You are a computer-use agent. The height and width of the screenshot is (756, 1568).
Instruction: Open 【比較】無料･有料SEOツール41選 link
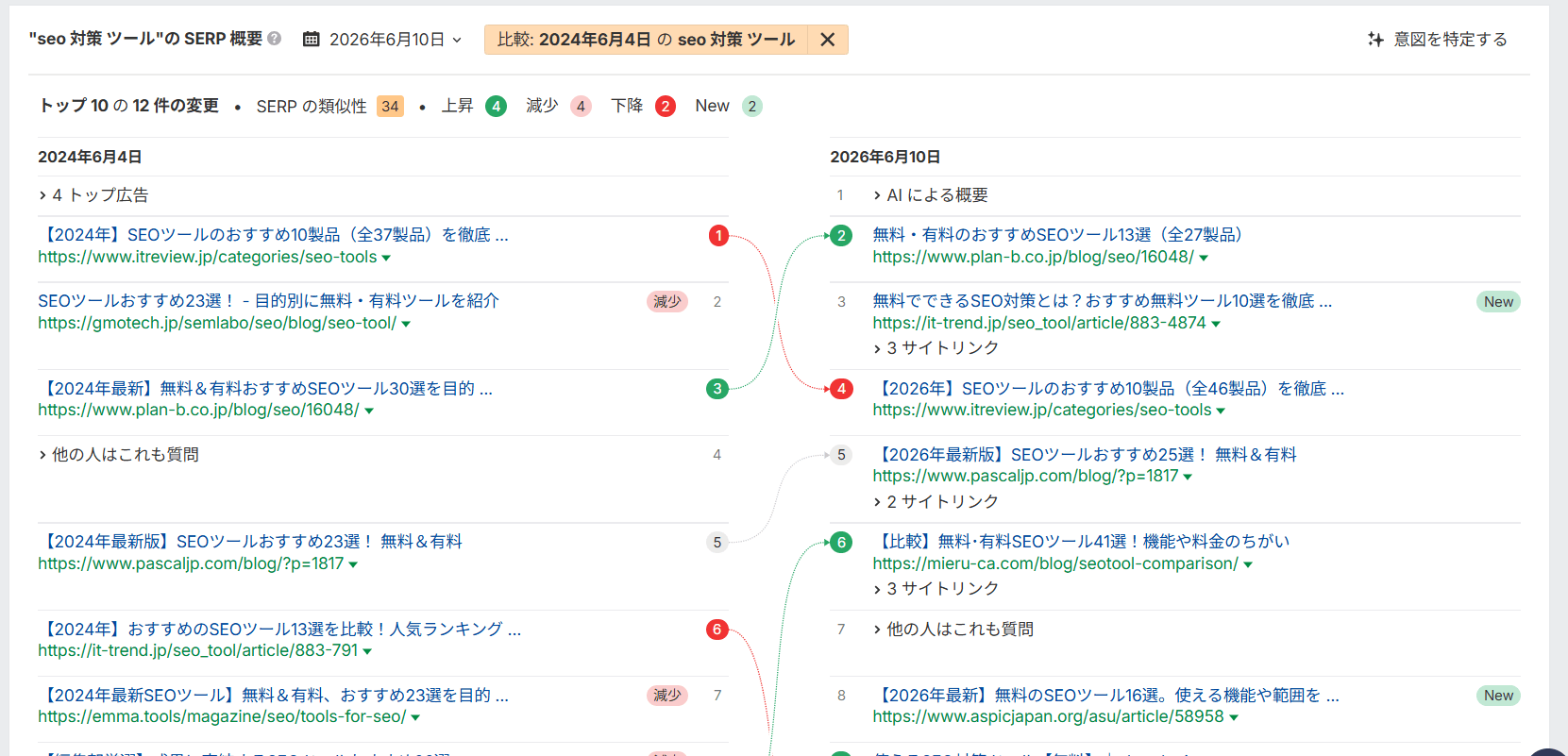click(x=1082, y=542)
